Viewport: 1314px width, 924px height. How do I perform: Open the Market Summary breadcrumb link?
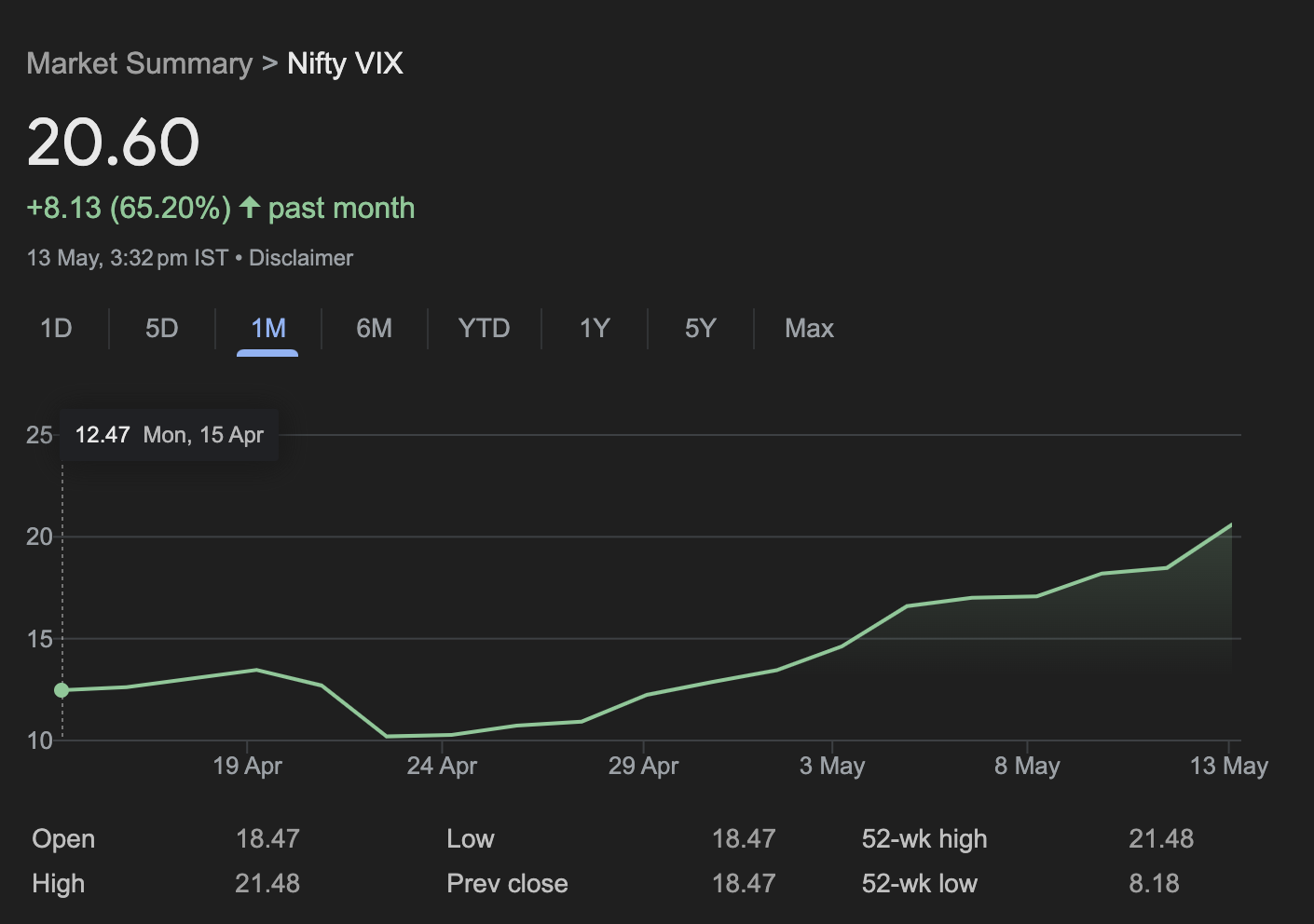[x=140, y=62]
